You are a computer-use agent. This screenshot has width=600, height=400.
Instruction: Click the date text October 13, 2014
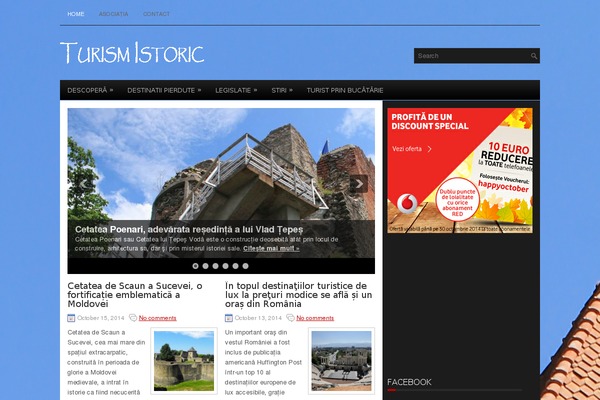(258, 318)
